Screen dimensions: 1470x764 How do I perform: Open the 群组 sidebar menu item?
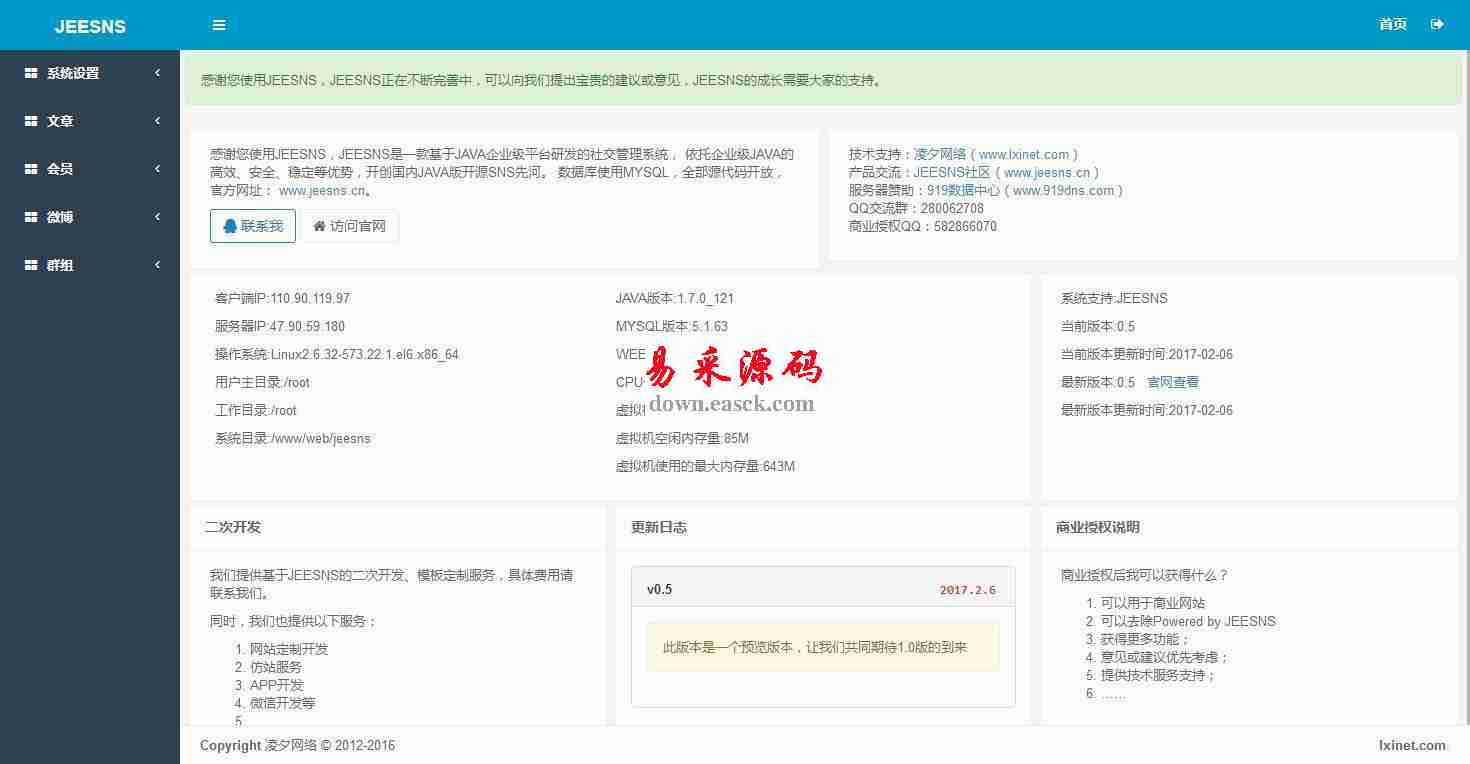point(60,265)
